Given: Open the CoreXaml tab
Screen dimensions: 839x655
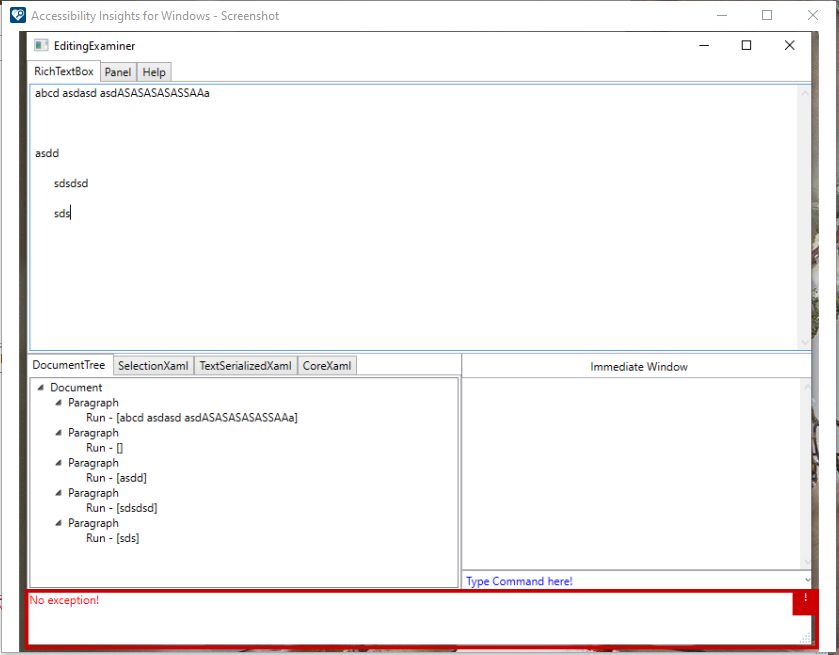Looking at the screenshot, I should [x=326, y=365].
